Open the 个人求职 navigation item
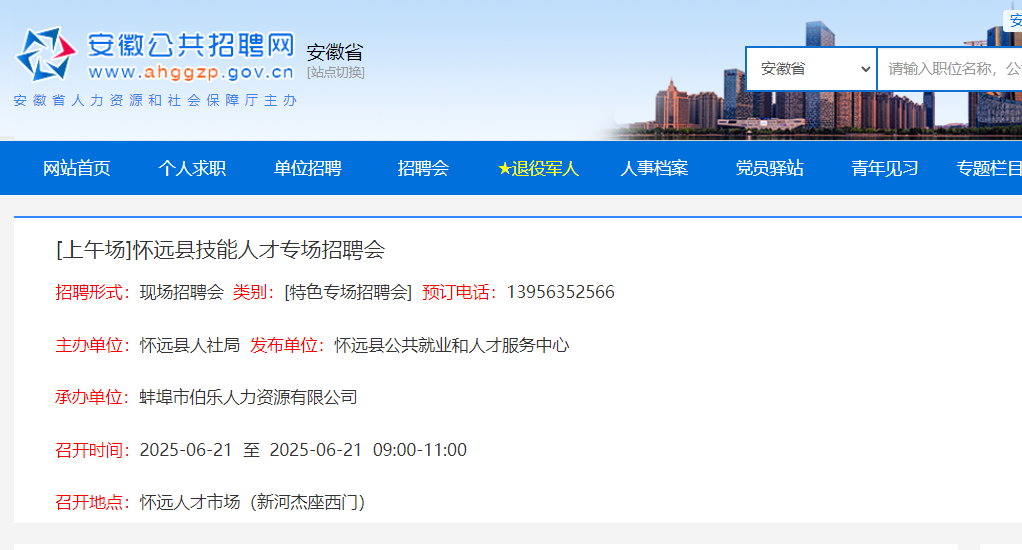The image size is (1022, 550). 192,168
